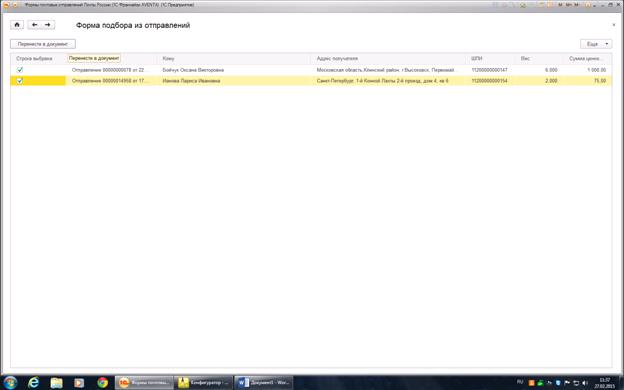Open File Explorer folder on taskbar
624x390 pixels.
pos(57,382)
